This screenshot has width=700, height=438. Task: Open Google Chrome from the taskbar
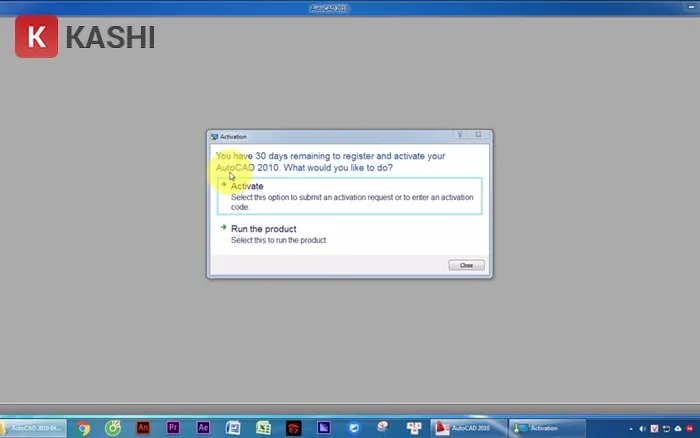83,428
